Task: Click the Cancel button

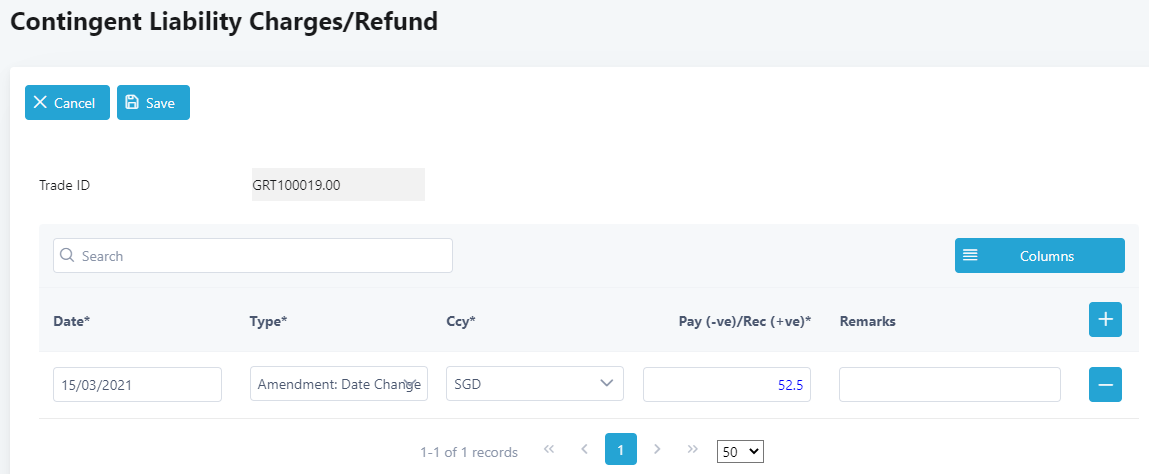Action: [x=67, y=103]
